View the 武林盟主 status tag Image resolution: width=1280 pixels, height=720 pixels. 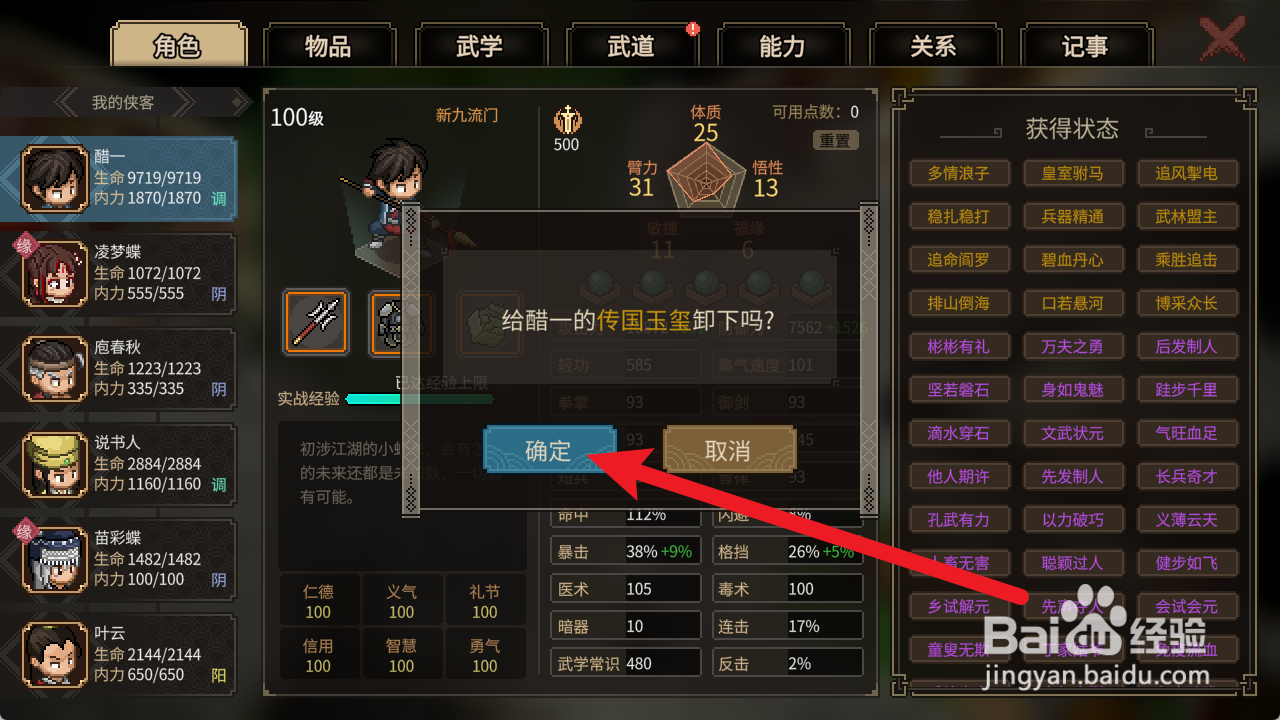pyautogui.click(x=1187, y=216)
